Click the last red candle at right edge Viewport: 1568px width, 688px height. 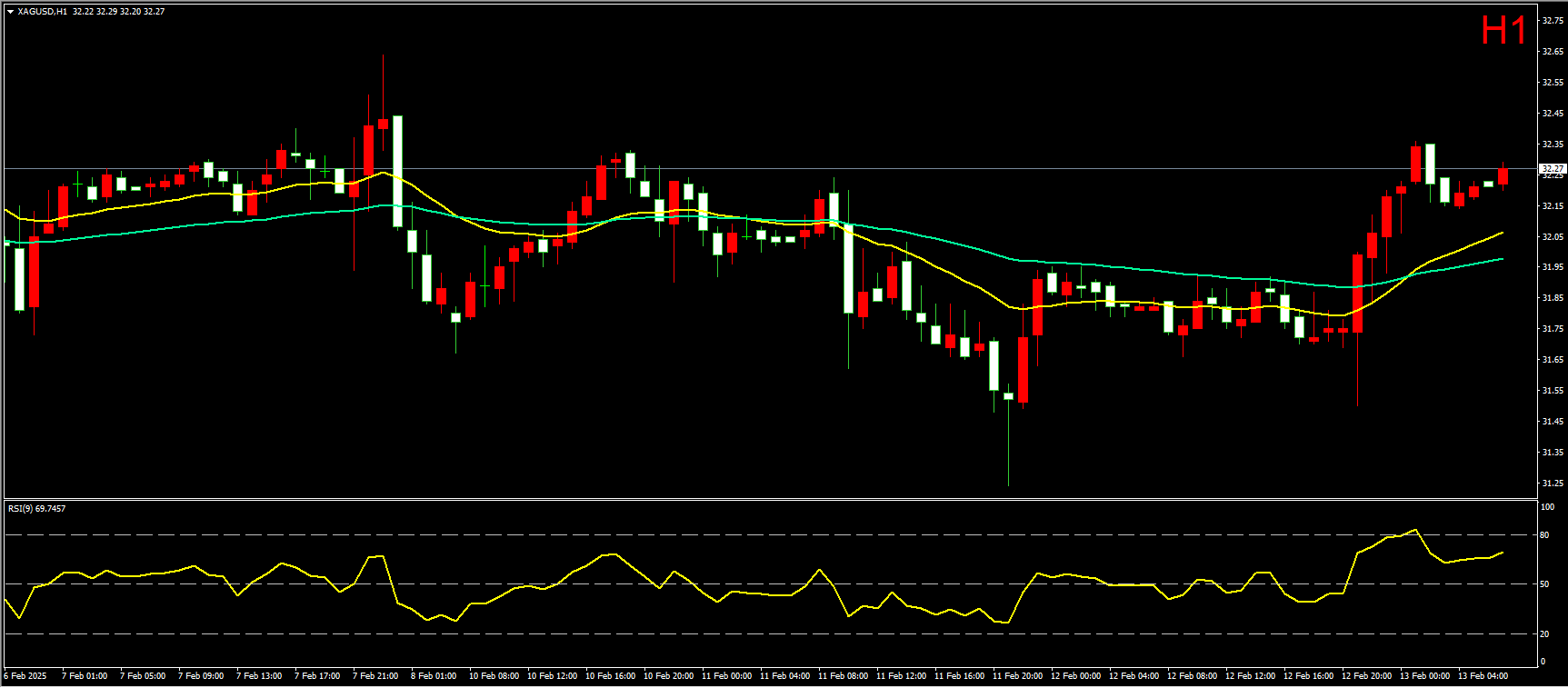[1503, 176]
